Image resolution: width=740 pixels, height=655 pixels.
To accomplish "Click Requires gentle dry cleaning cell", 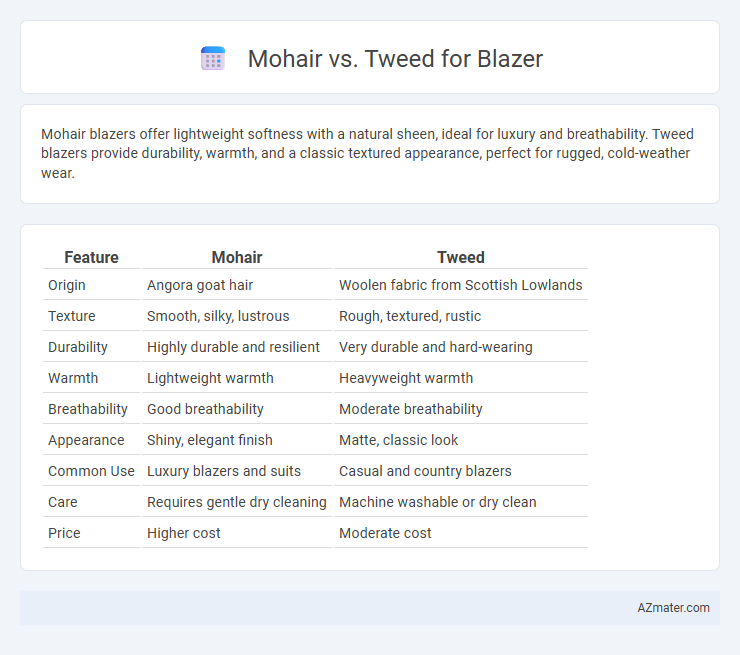I will 237,502.
